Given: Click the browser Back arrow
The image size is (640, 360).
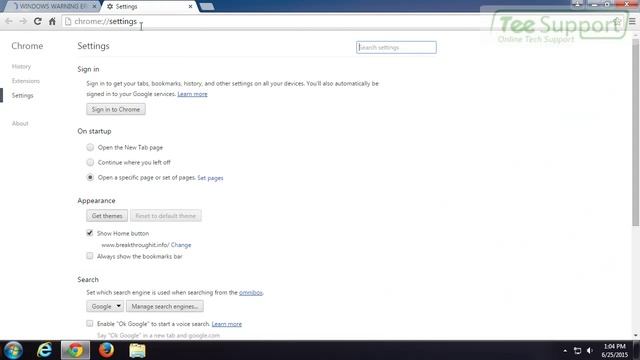Looking at the screenshot, I should point(9,21).
